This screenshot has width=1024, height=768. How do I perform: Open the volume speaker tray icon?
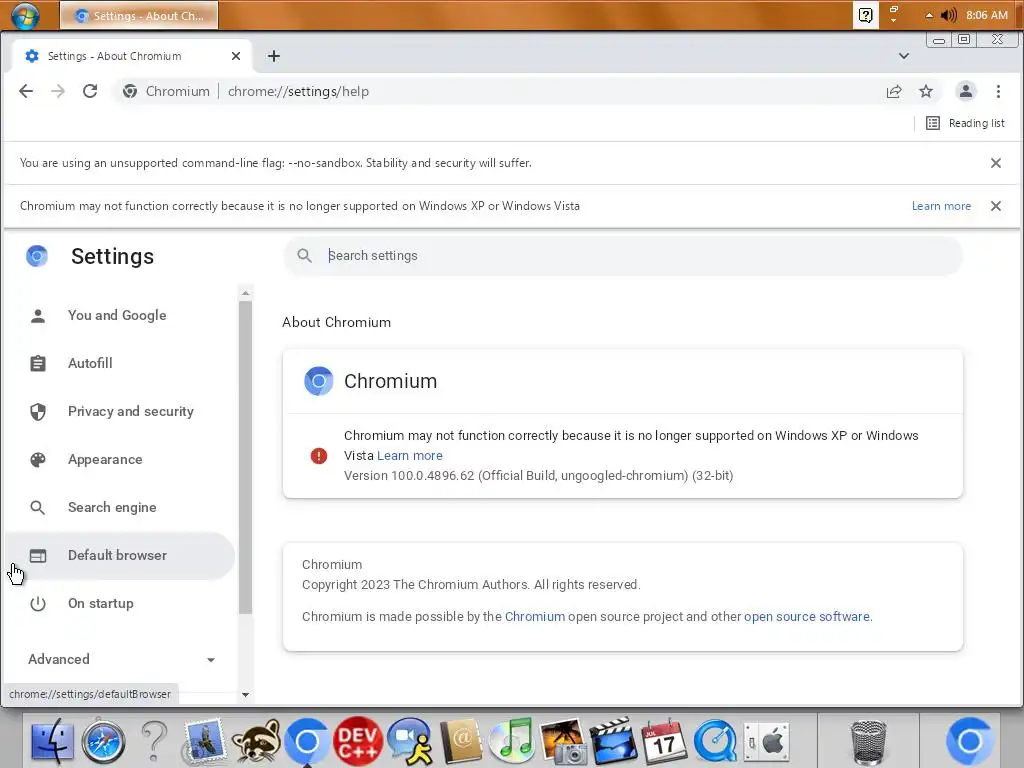(948, 15)
